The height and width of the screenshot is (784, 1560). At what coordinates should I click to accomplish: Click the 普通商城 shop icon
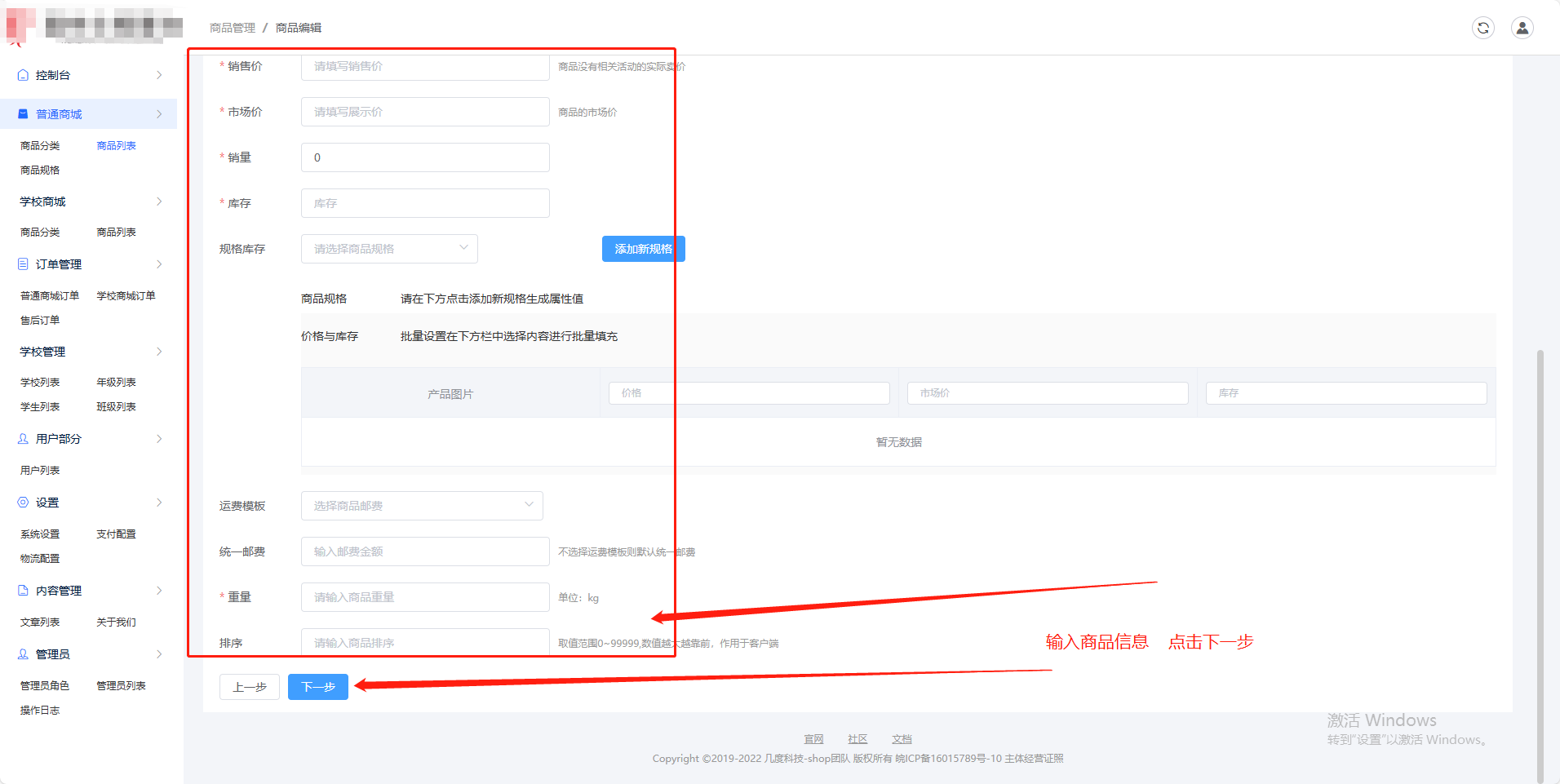tap(23, 114)
